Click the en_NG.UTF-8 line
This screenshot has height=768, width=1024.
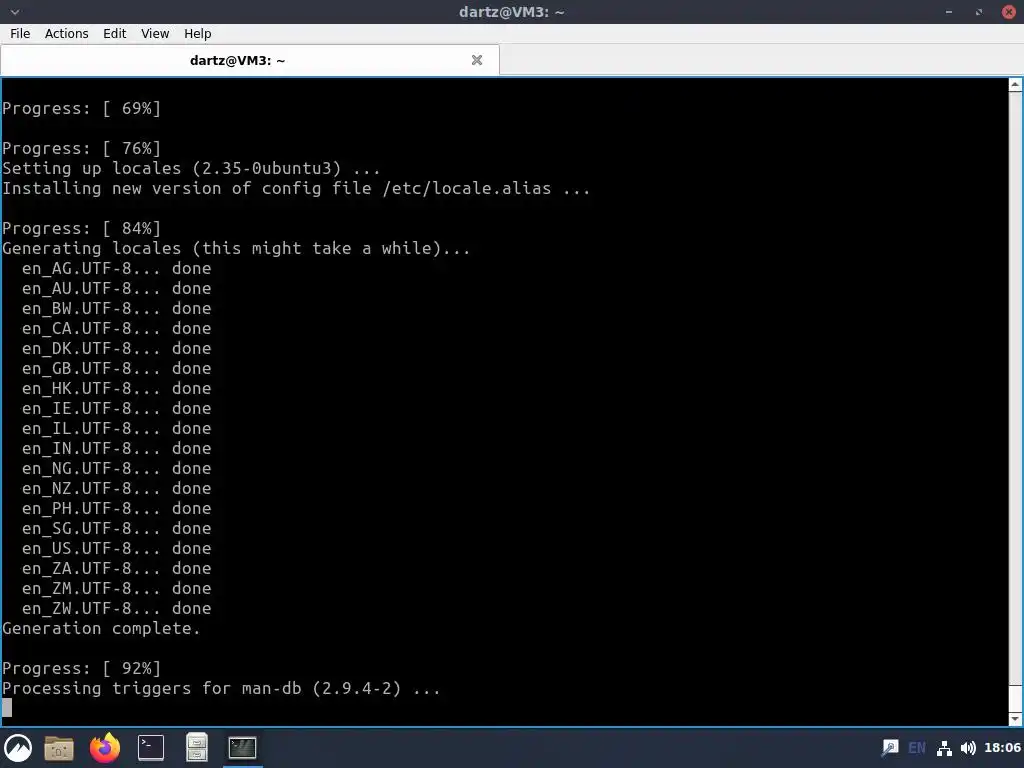pyautogui.click(x=116, y=468)
